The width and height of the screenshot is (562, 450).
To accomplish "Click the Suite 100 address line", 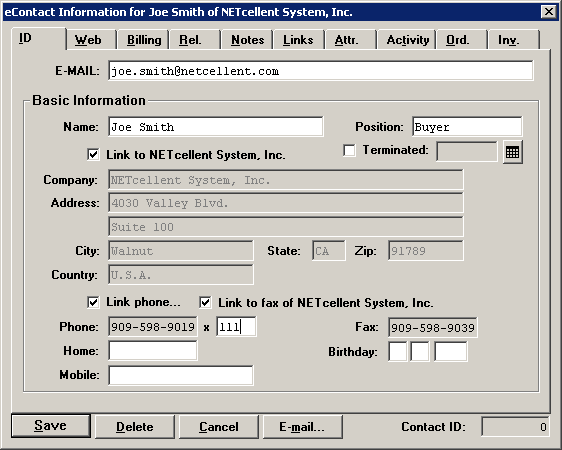I will click(286, 227).
